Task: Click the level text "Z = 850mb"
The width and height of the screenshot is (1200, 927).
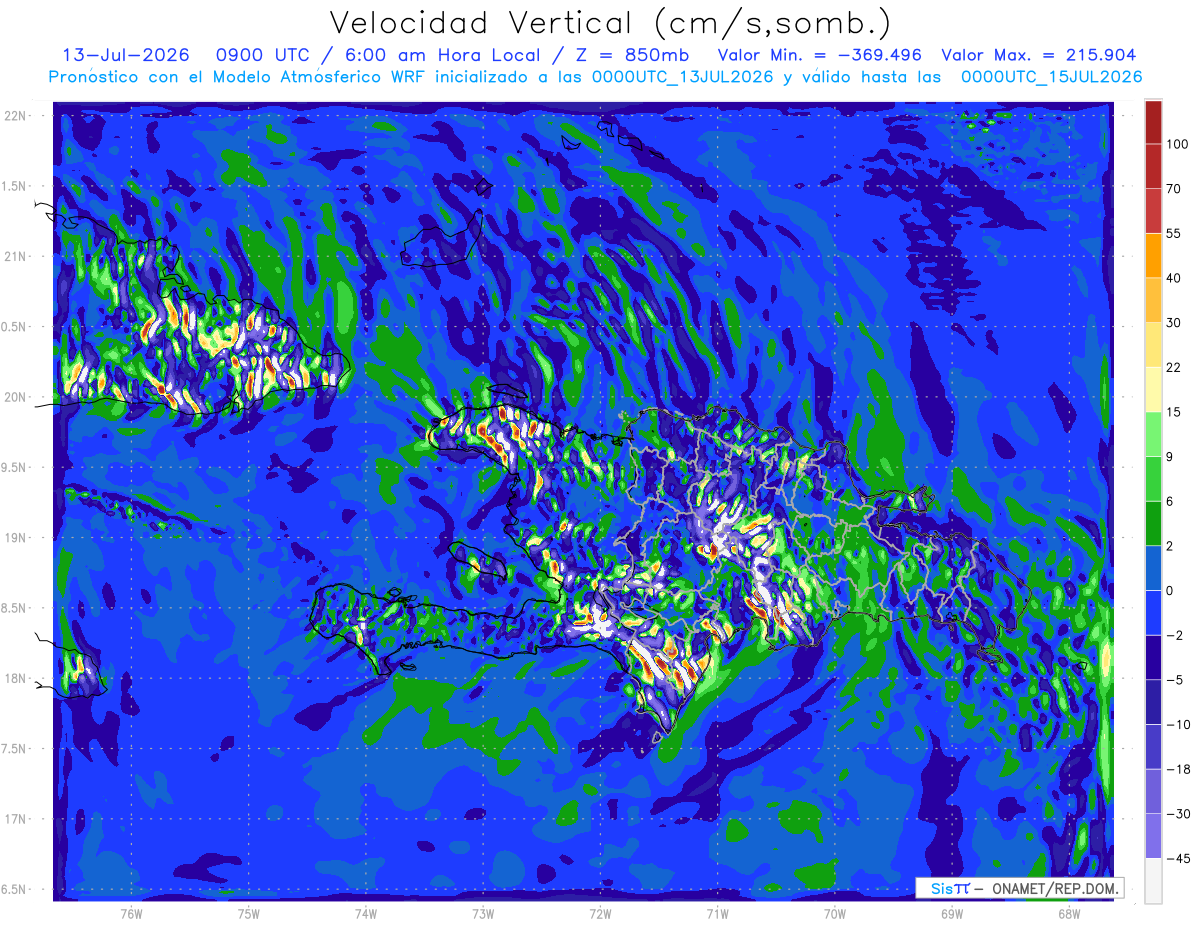Action: (633, 55)
